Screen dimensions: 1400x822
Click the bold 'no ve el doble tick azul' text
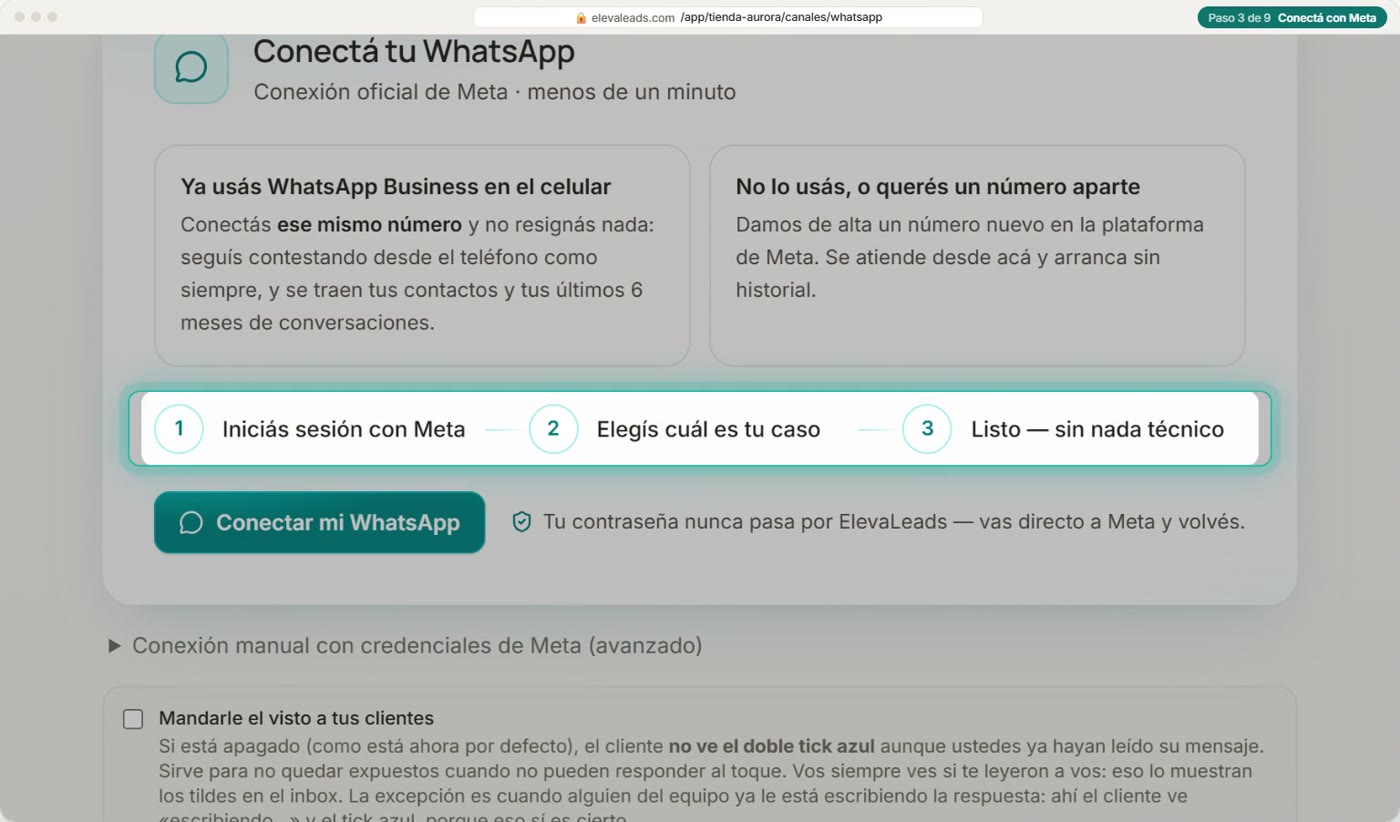point(772,746)
